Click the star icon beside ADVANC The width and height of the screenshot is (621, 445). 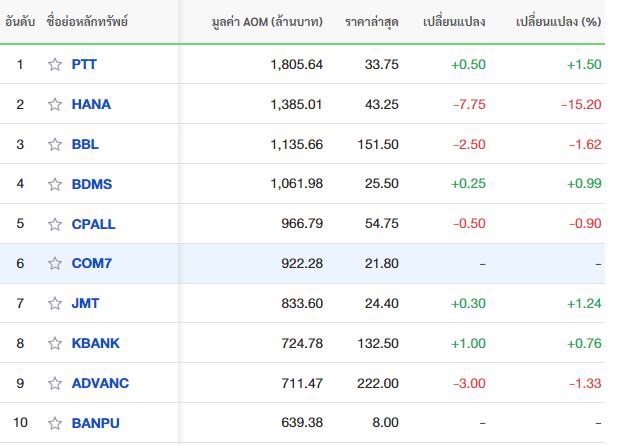click(55, 383)
